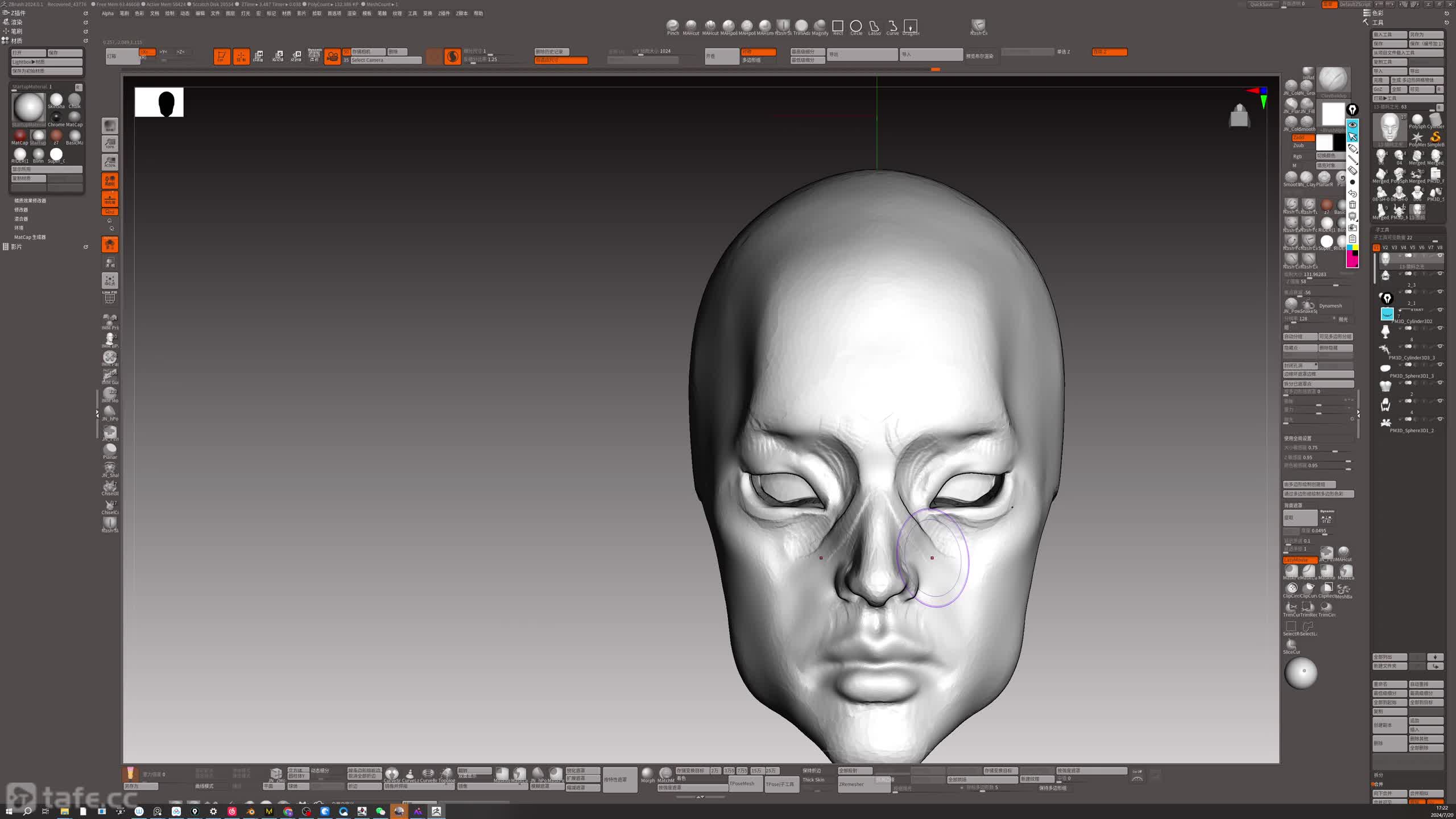Select the Chrome material sphere

[x=56, y=117]
